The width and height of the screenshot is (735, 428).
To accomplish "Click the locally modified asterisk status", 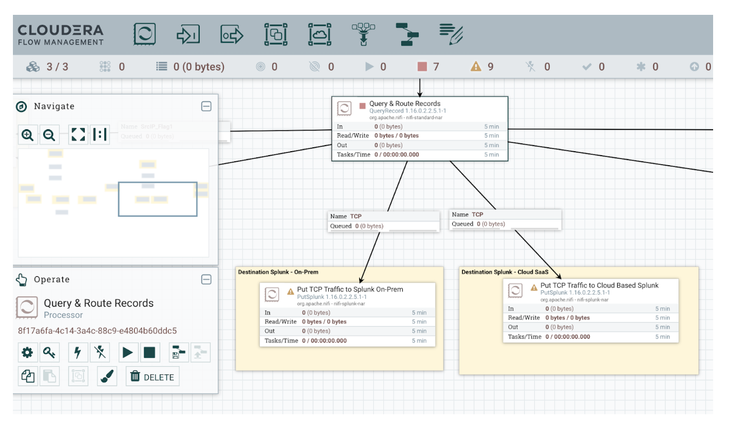I will coord(641,67).
